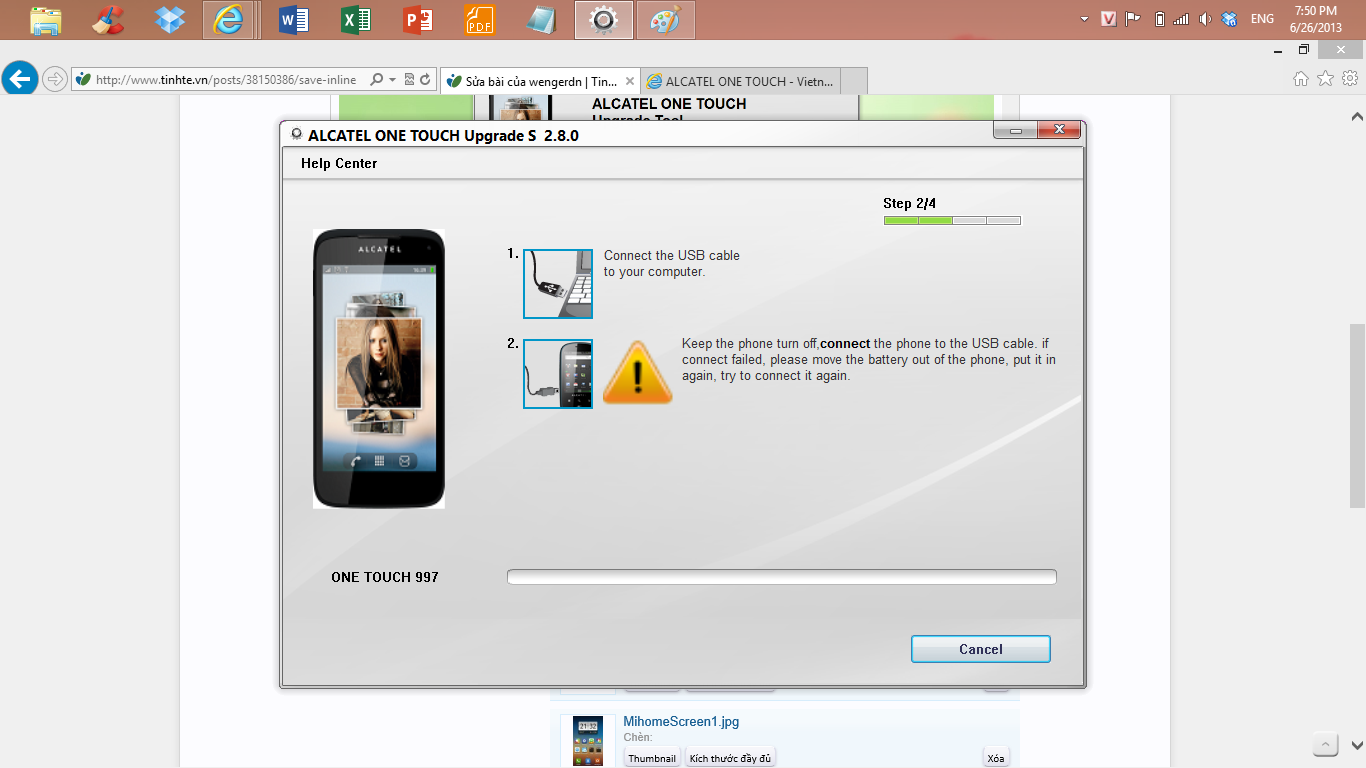The width and height of the screenshot is (1366, 768).
Task: Click the browser Forward arrow
Action: click(55, 78)
